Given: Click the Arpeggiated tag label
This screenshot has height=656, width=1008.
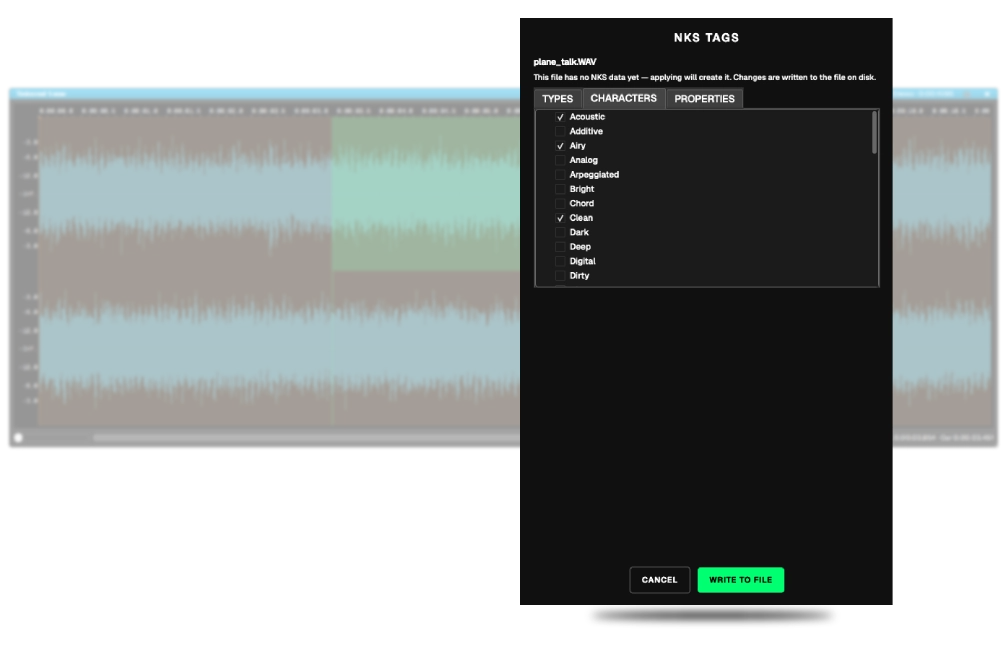Looking at the screenshot, I should [x=594, y=175].
